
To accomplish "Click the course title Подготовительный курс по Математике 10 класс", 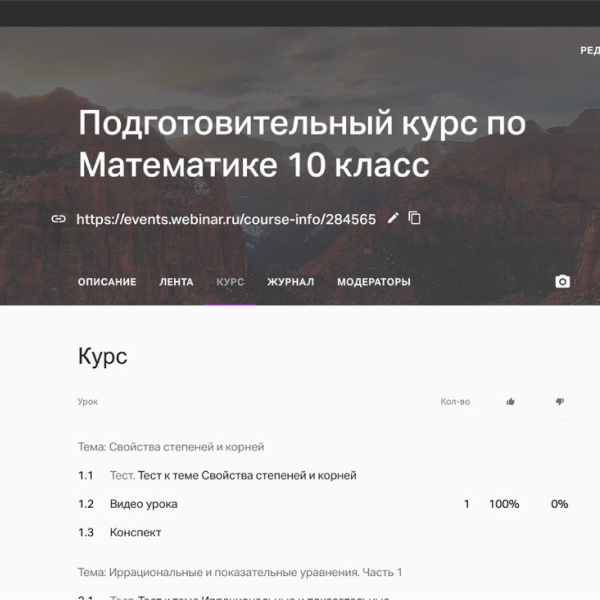I will [302, 143].
